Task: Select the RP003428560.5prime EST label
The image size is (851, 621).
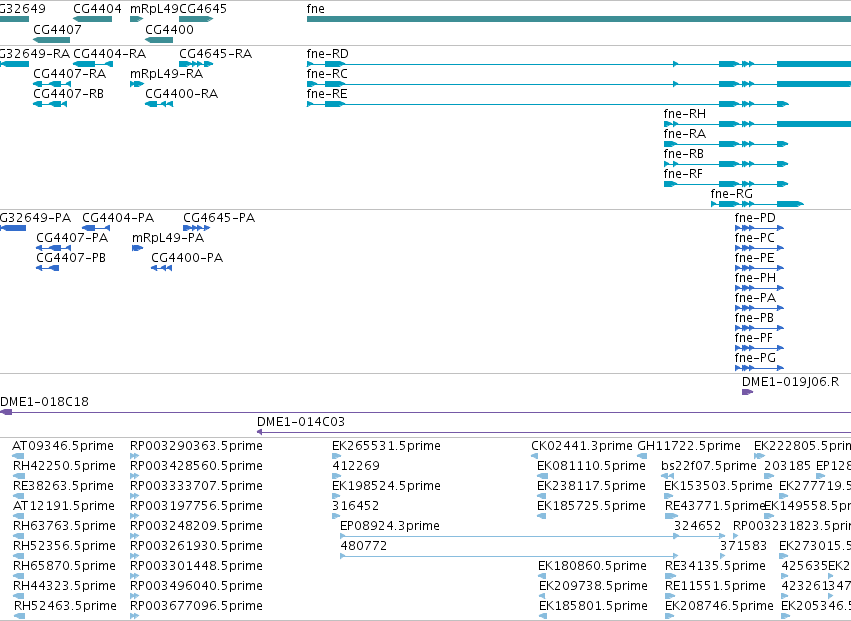Action: click(196, 466)
